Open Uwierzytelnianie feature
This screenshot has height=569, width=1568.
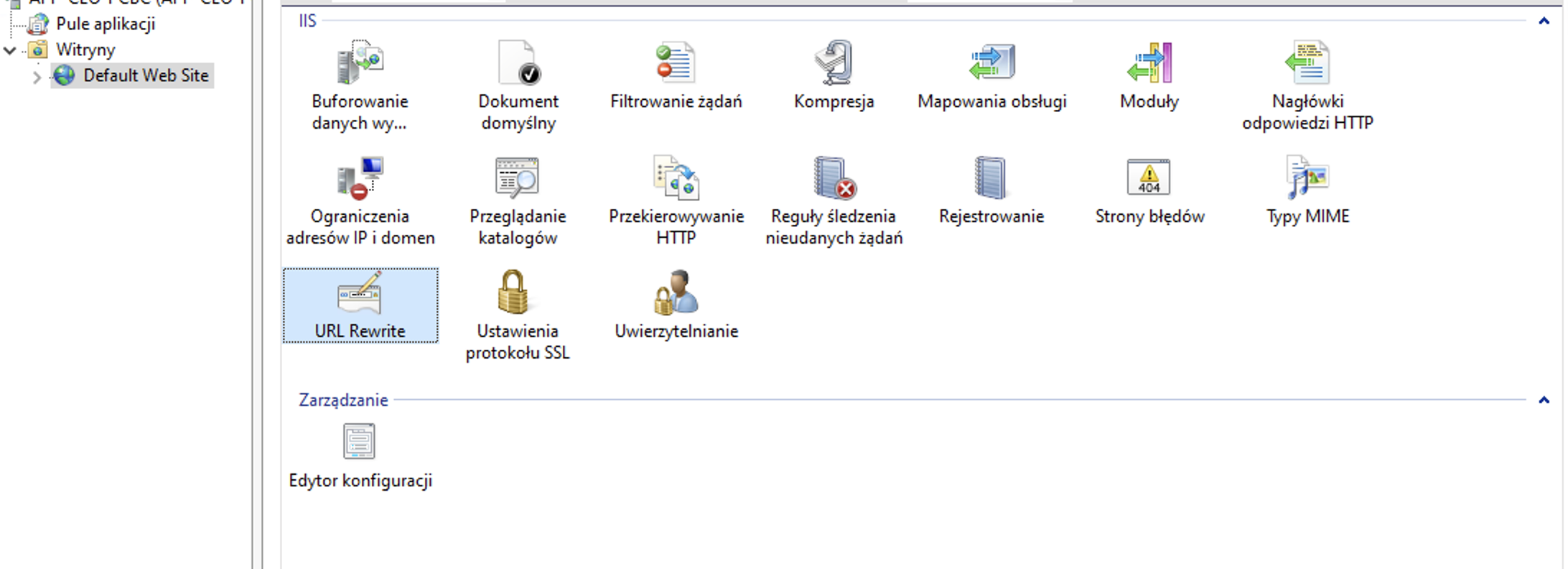click(x=676, y=305)
